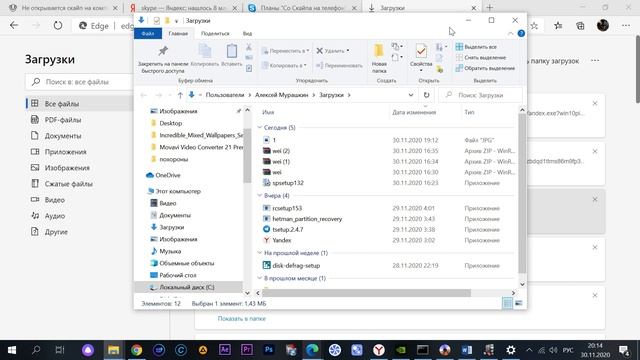Collapse the В прошлом месяце (1) group

tap(260, 278)
